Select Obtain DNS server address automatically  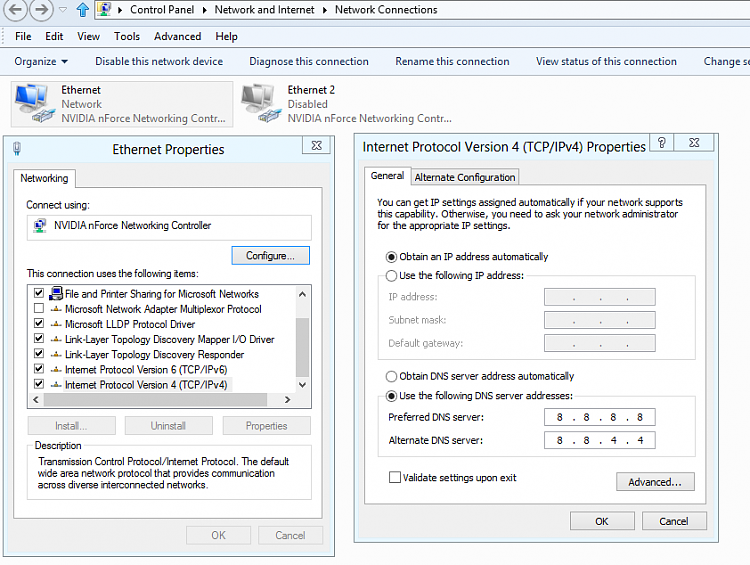(x=391, y=377)
